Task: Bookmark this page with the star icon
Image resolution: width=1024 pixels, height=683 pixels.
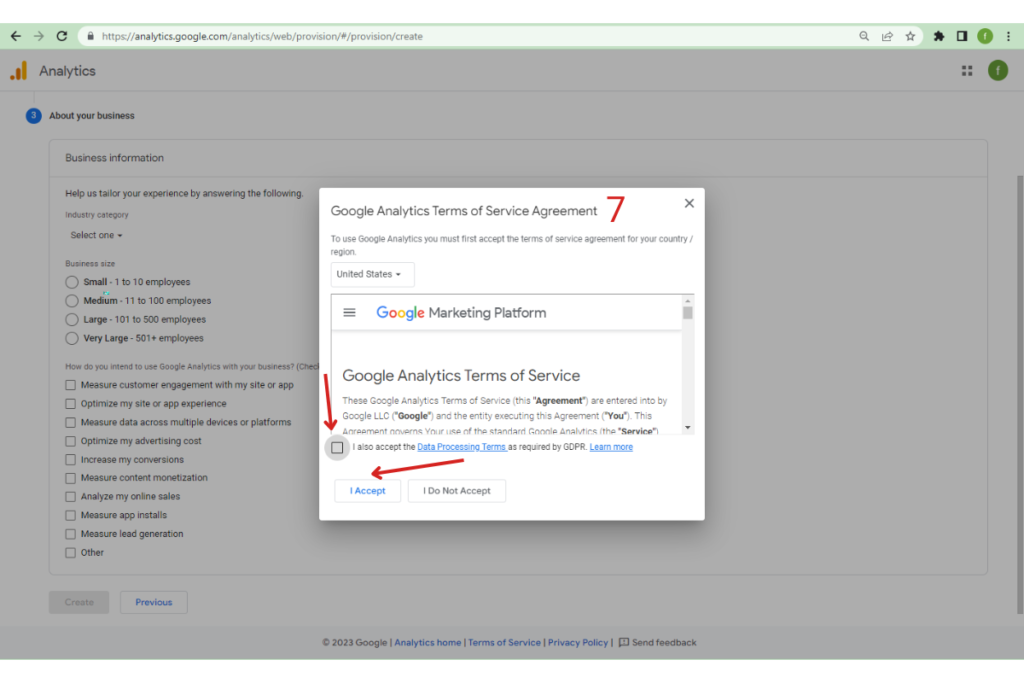Action: (910, 36)
